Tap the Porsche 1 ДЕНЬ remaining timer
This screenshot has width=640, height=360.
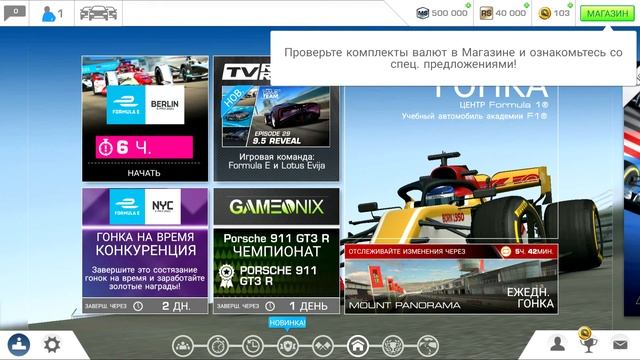276,306
